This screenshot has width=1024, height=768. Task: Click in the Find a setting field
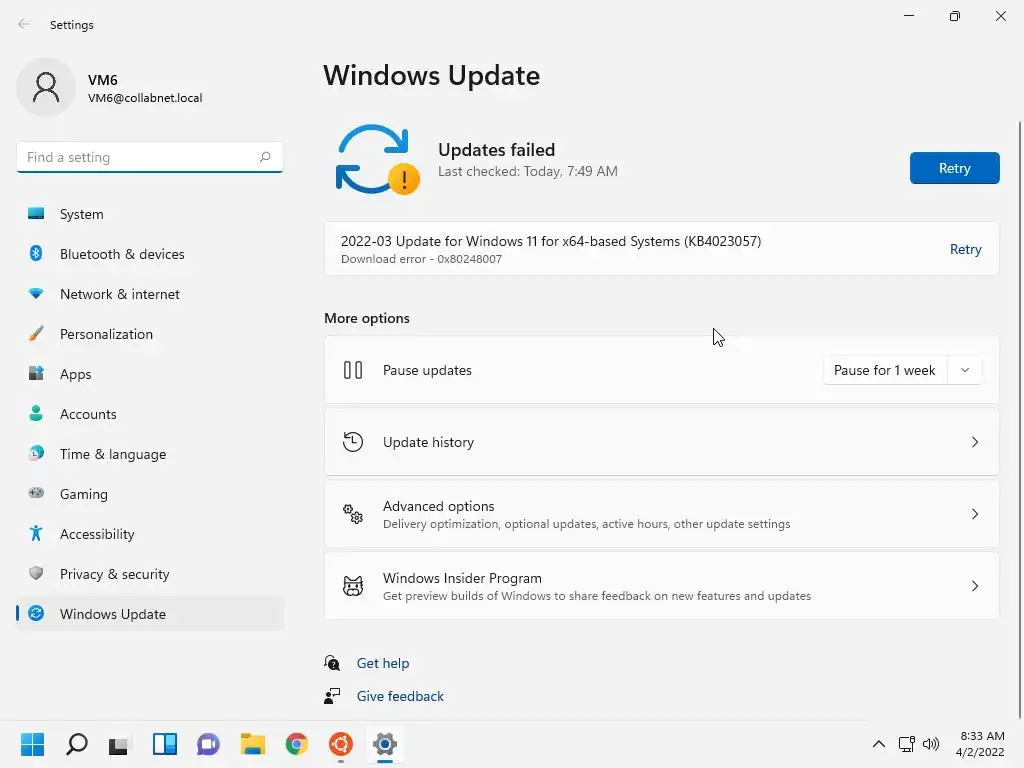150,157
